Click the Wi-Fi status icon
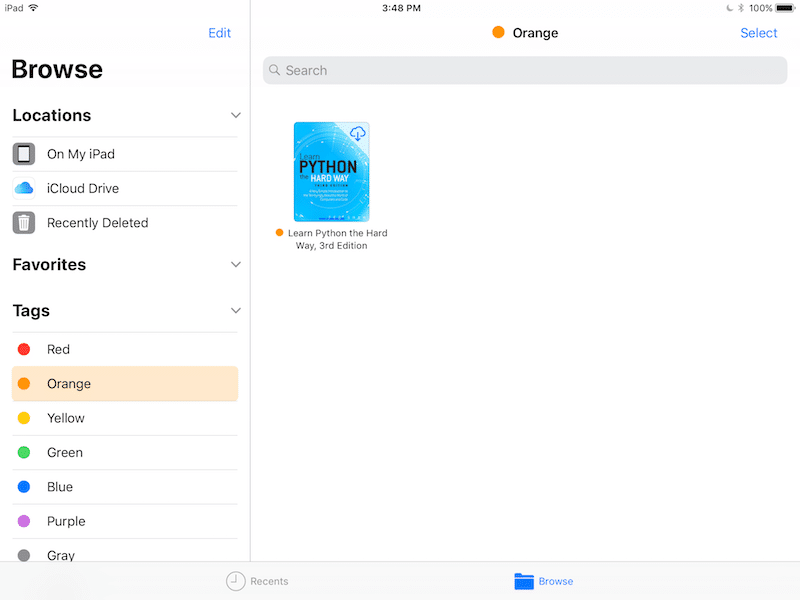 [33, 8]
